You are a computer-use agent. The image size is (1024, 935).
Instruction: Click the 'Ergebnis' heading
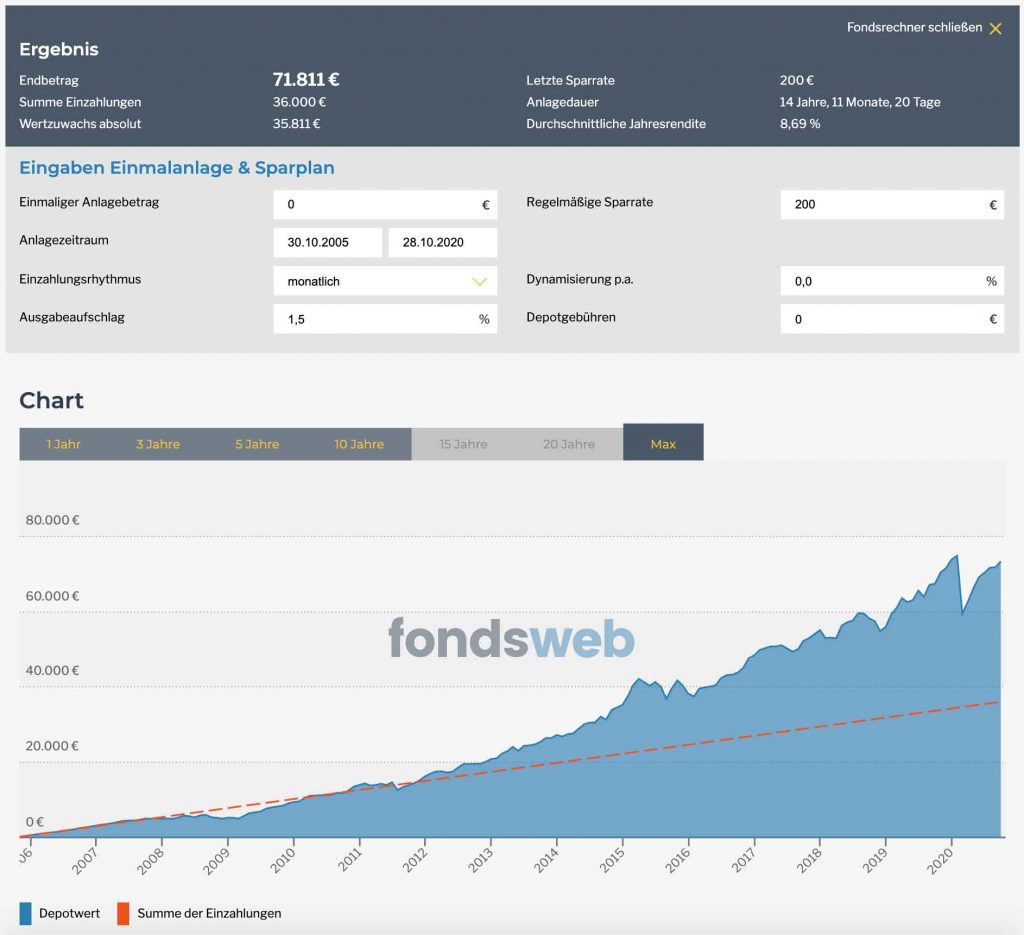[59, 49]
